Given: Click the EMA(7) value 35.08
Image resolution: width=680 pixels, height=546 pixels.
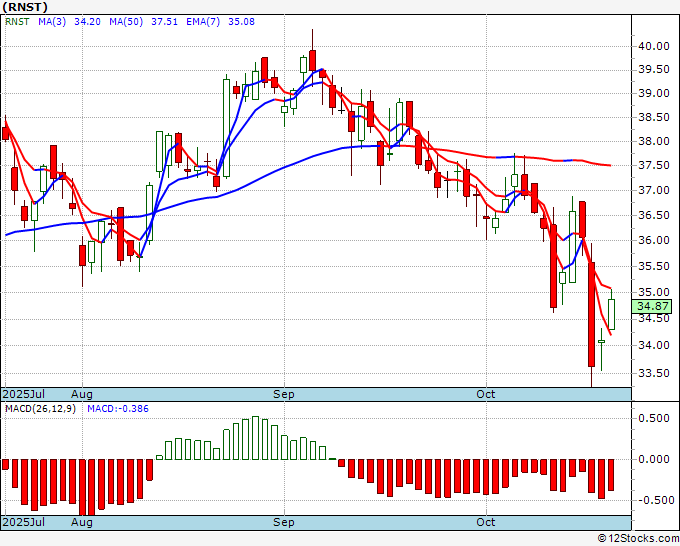Looking at the screenshot, I should pos(242,22).
